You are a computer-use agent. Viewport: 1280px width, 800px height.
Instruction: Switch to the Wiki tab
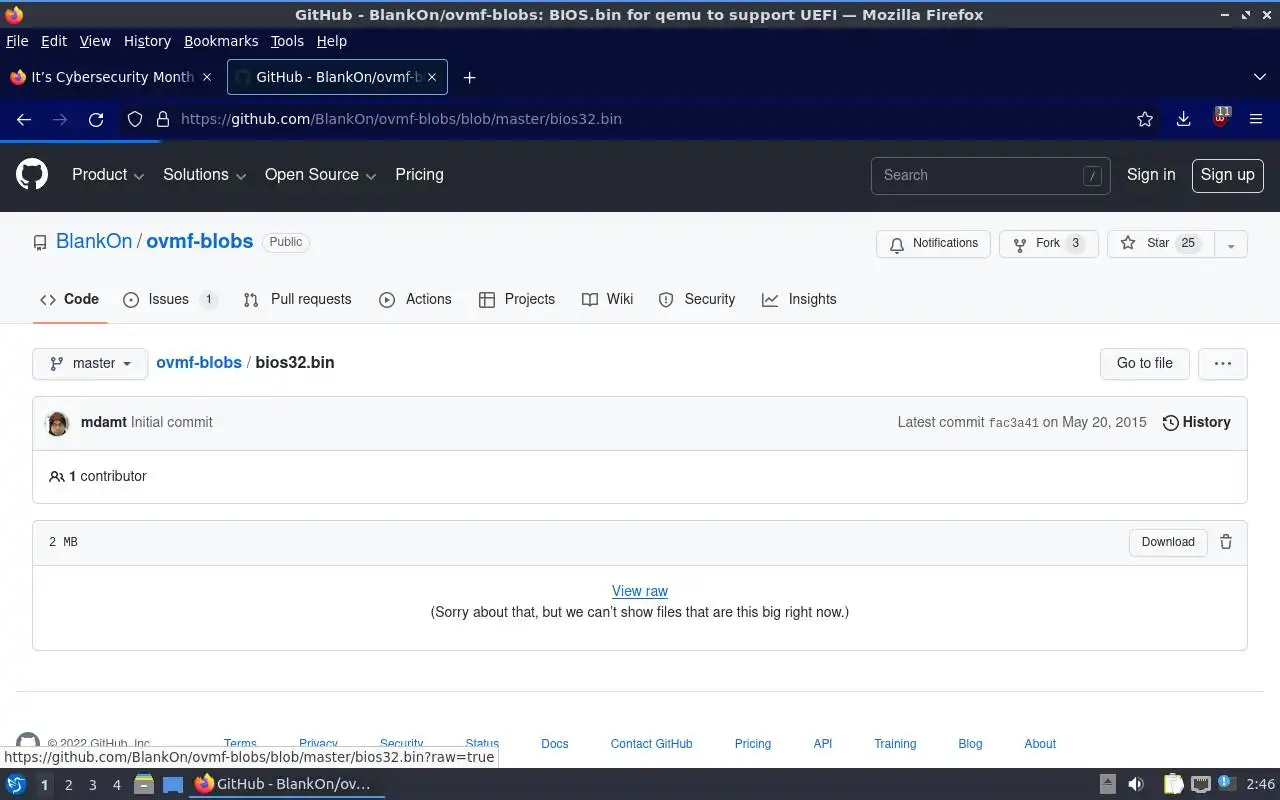pos(607,299)
